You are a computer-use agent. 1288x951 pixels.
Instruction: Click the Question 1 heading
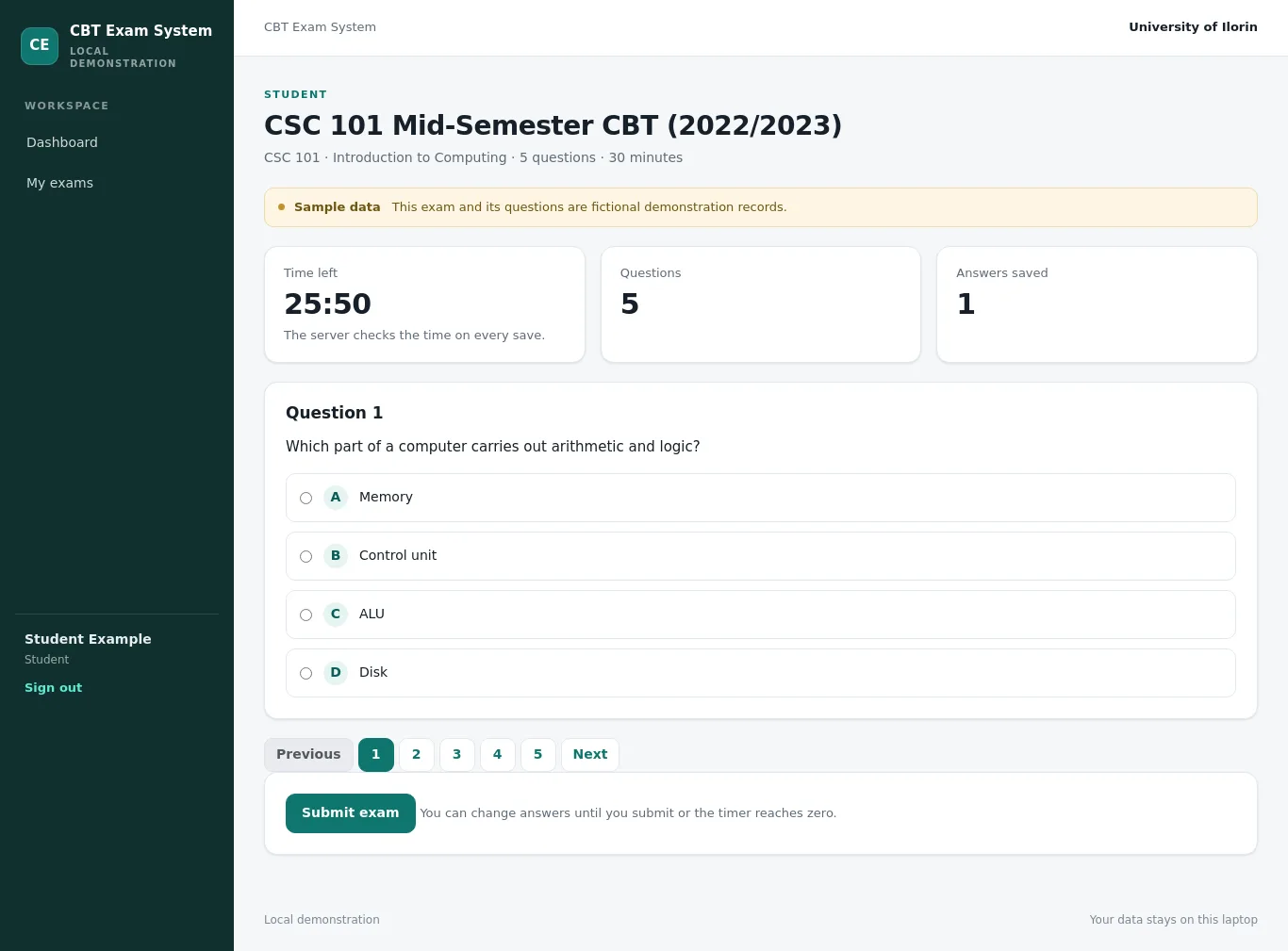click(x=334, y=413)
